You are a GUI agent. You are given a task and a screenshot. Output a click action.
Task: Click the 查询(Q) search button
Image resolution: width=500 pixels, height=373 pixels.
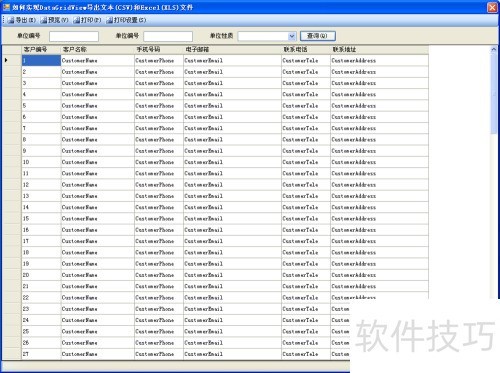click(318, 36)
